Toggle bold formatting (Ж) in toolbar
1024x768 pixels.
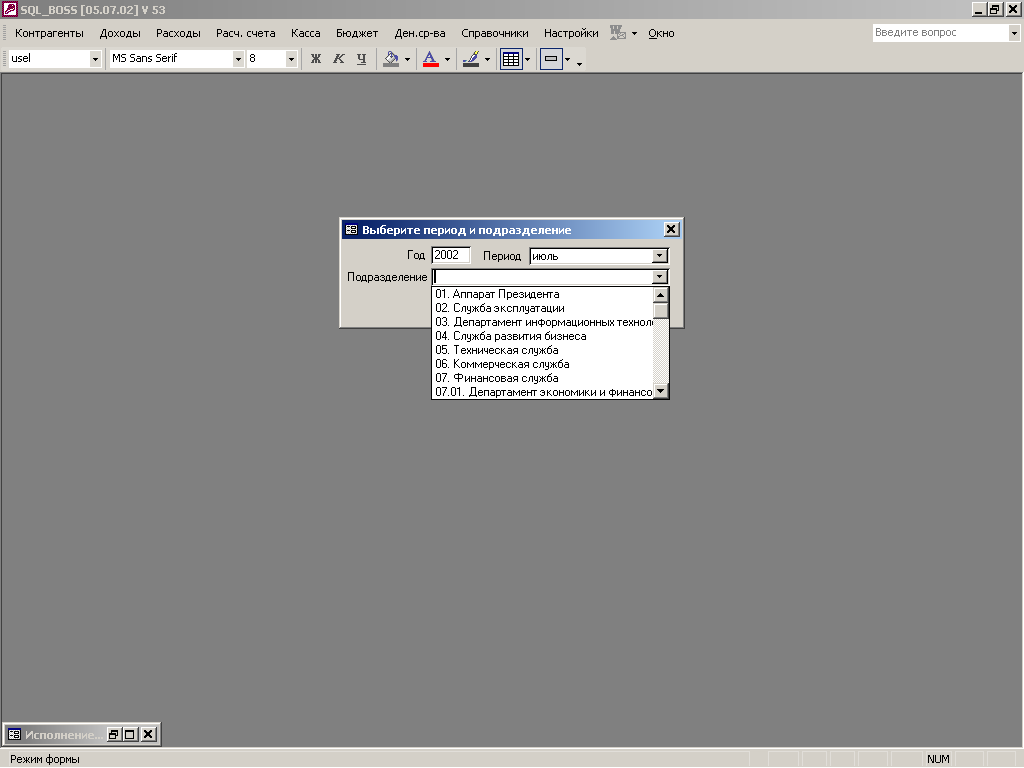(x=316, y=59)
